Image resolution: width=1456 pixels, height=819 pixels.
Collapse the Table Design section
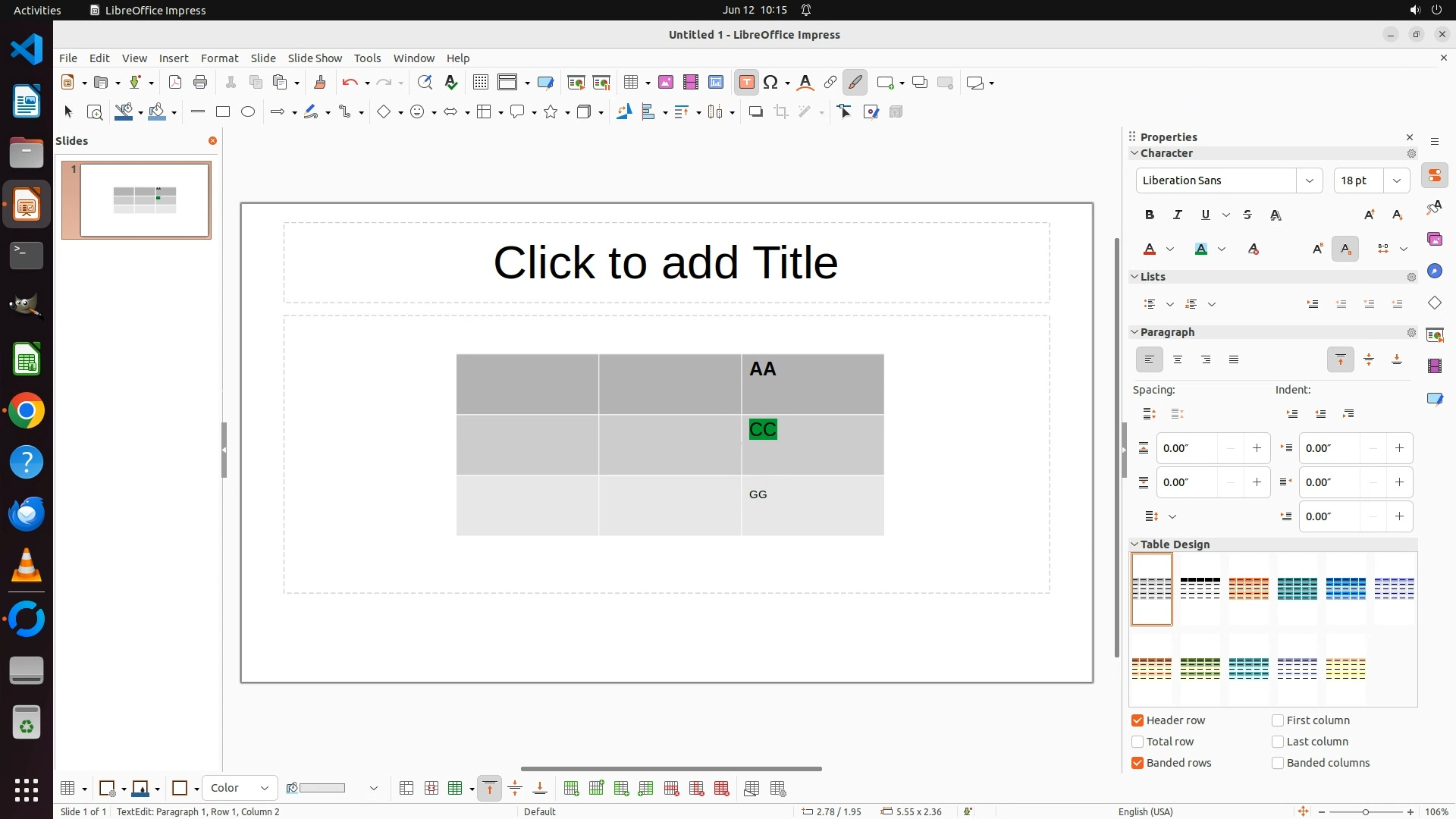click(1134, 544)
